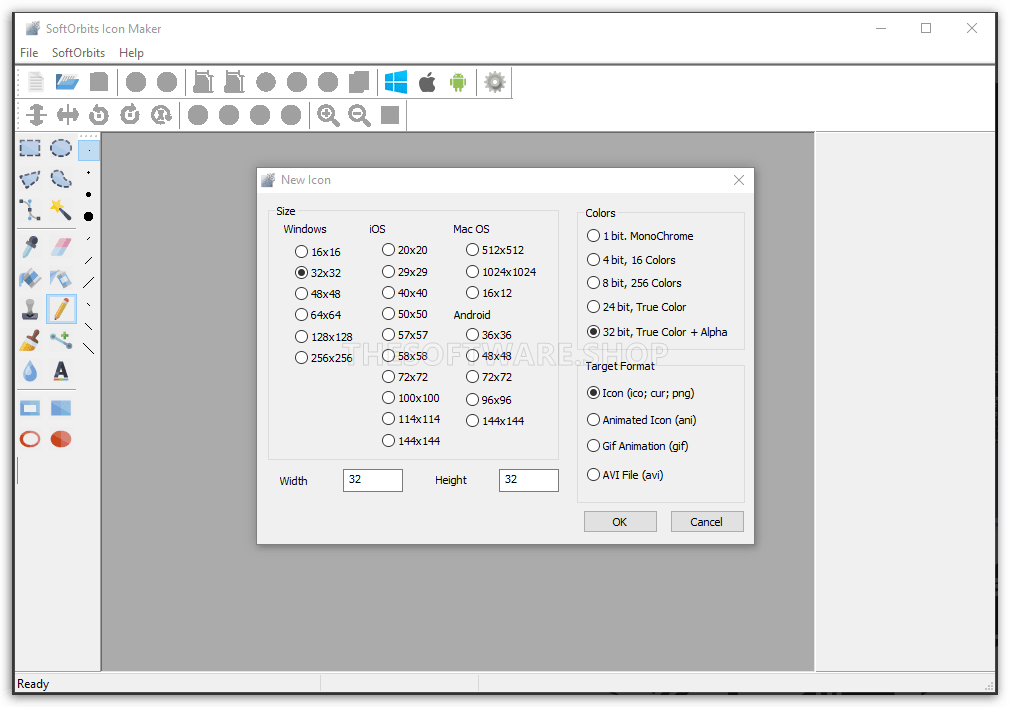This screenshot has width=1010, height=707.
Task: Open the SoftOrbits menu
Action: point(79,53)
